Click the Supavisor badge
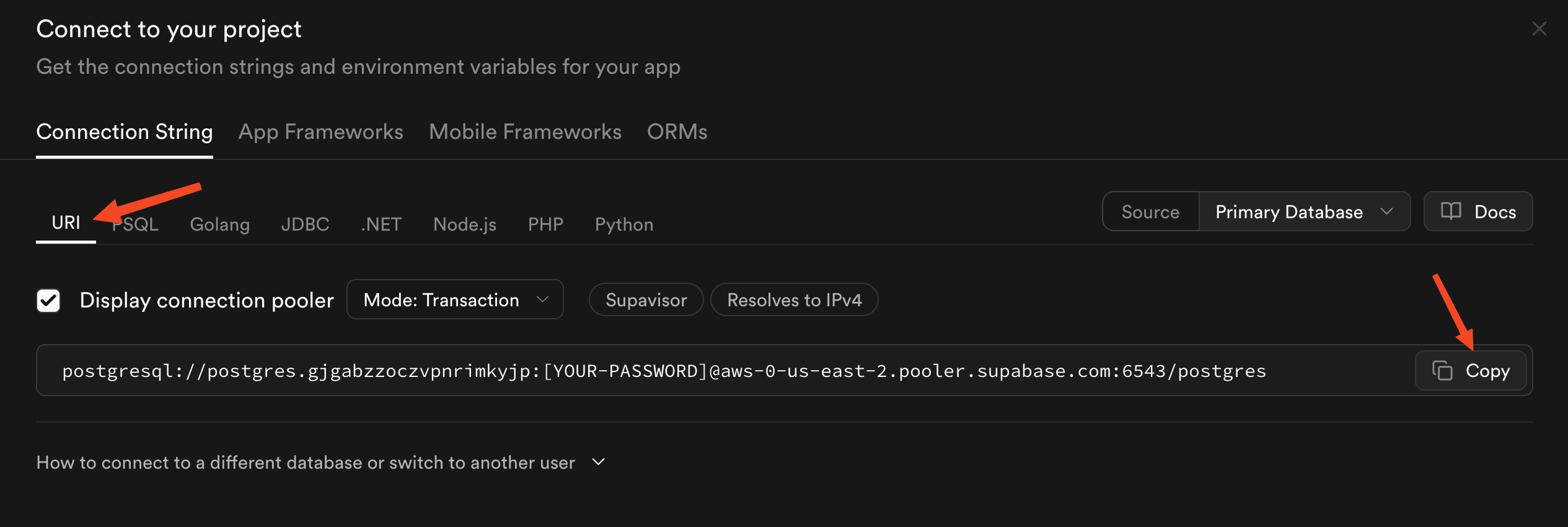Viewport: 1568px width, 527px height. pyautogui.click(x=646, y=300)
